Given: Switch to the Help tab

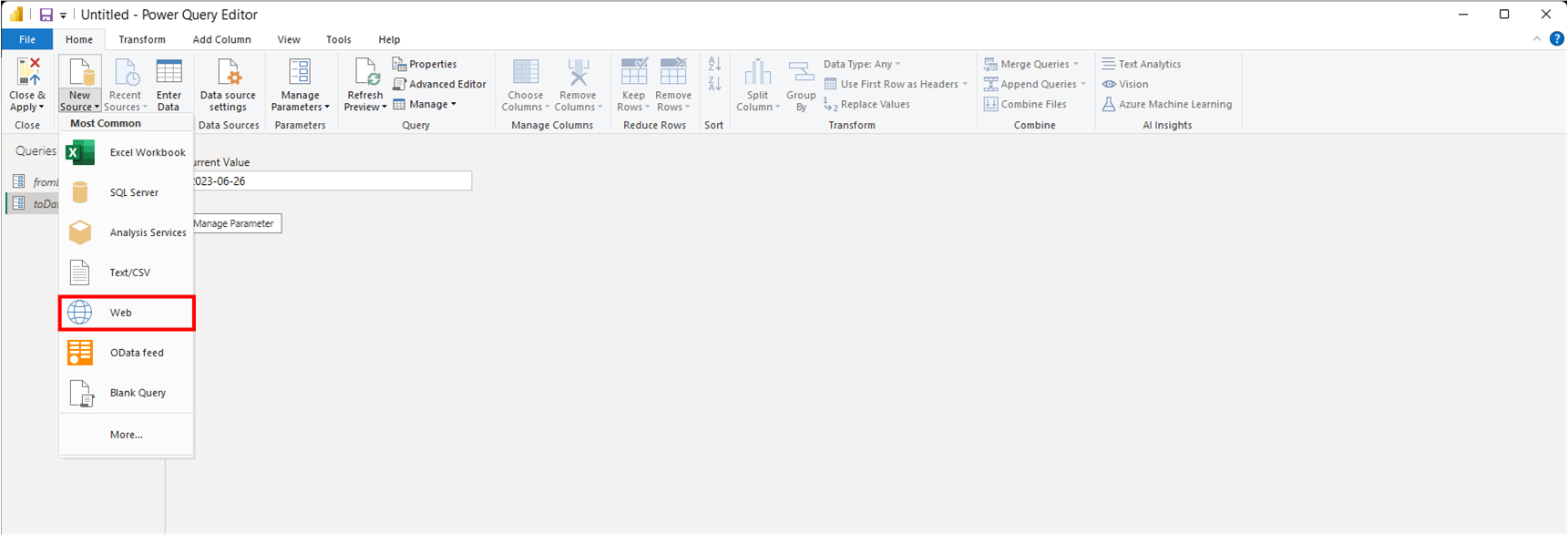Looking at the screenshot, I should (389, 39).
